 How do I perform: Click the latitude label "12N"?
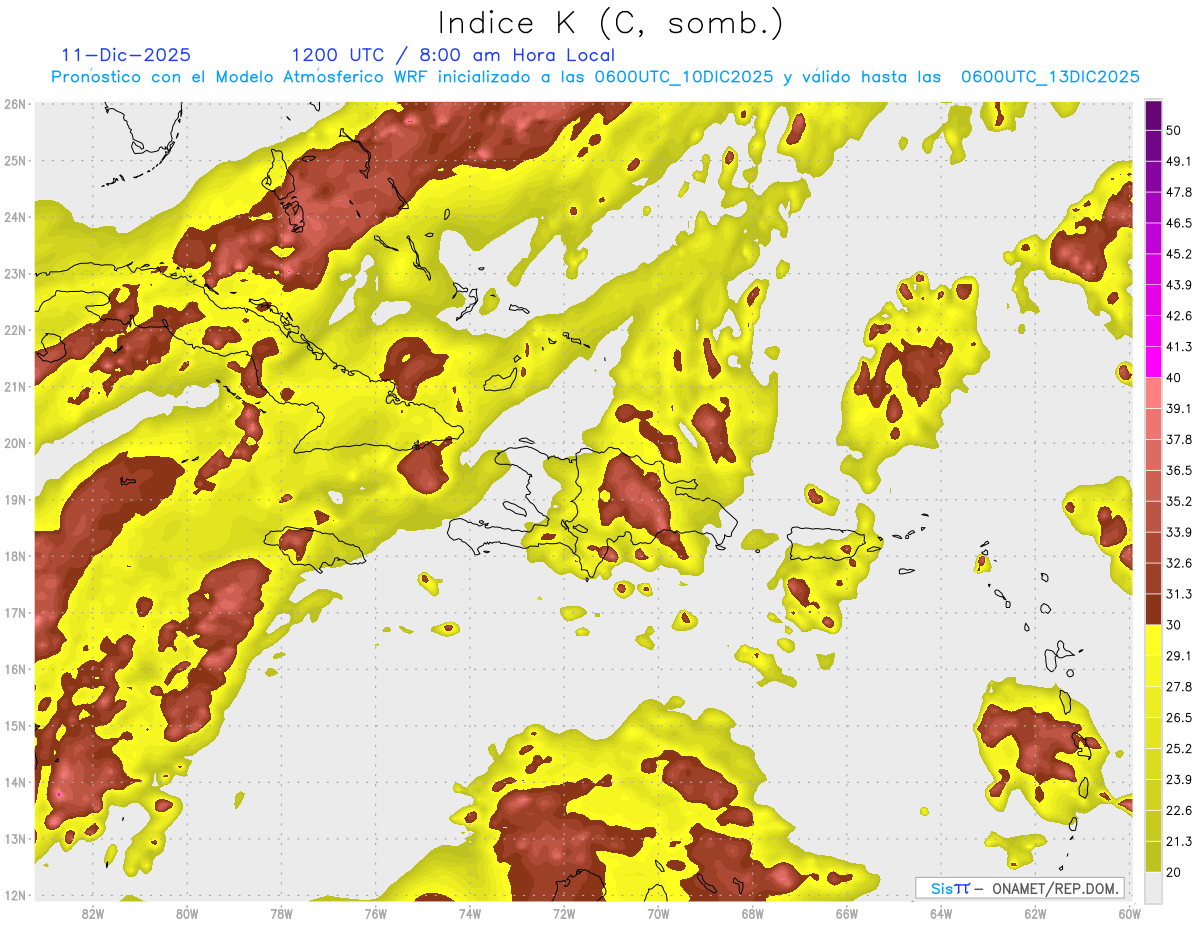(15, 895)
